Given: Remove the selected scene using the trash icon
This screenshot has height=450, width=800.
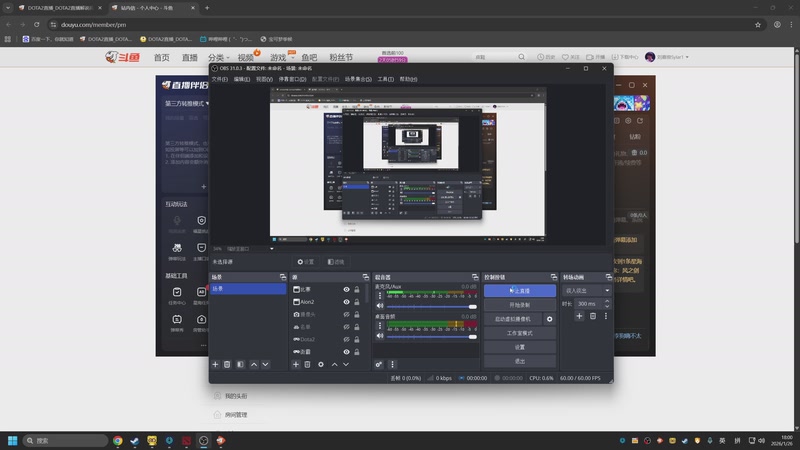Looking at the screenshot, I should (x=227, y=364).
